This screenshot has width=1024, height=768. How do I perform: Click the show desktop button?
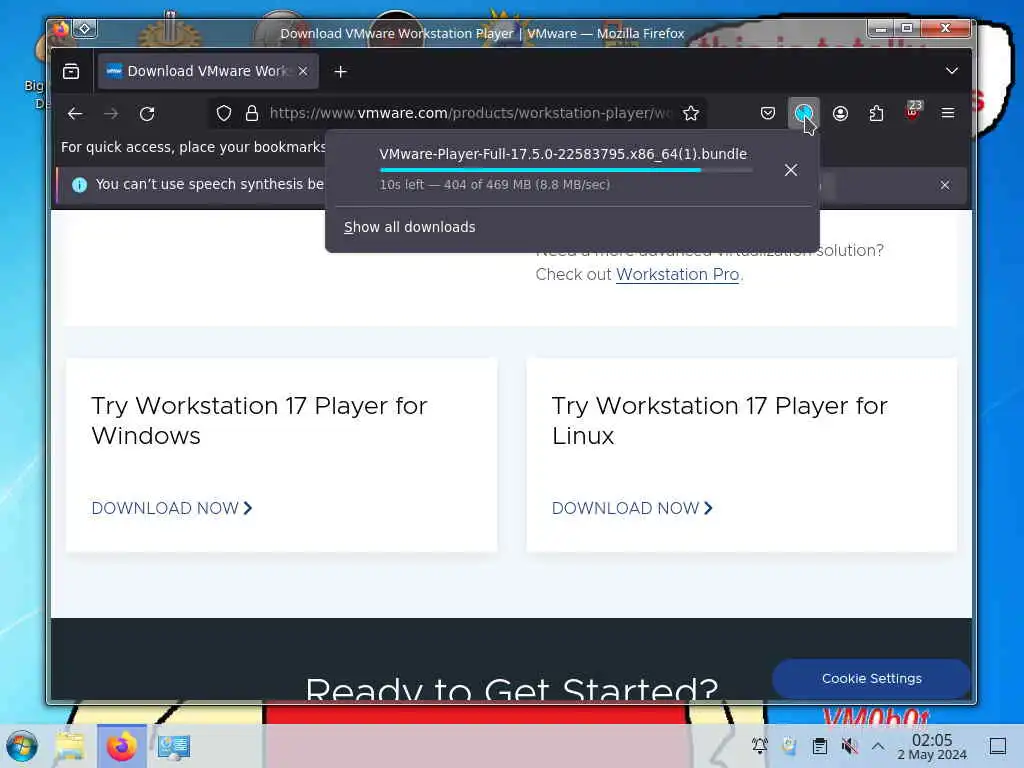tap(998, 746)
